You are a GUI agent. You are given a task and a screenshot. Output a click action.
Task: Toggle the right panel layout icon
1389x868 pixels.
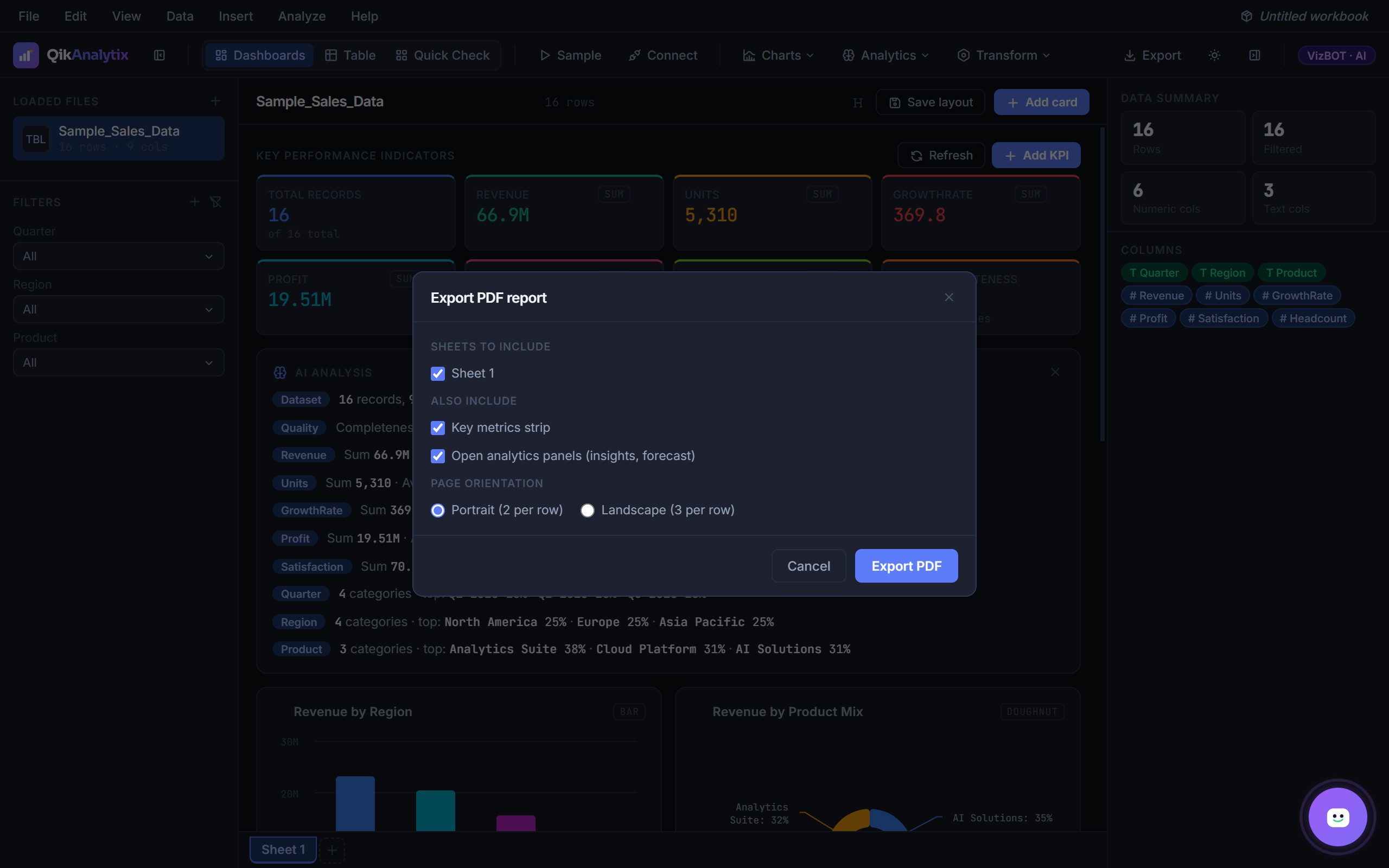pyautogui.click(x=1254, y=55)
